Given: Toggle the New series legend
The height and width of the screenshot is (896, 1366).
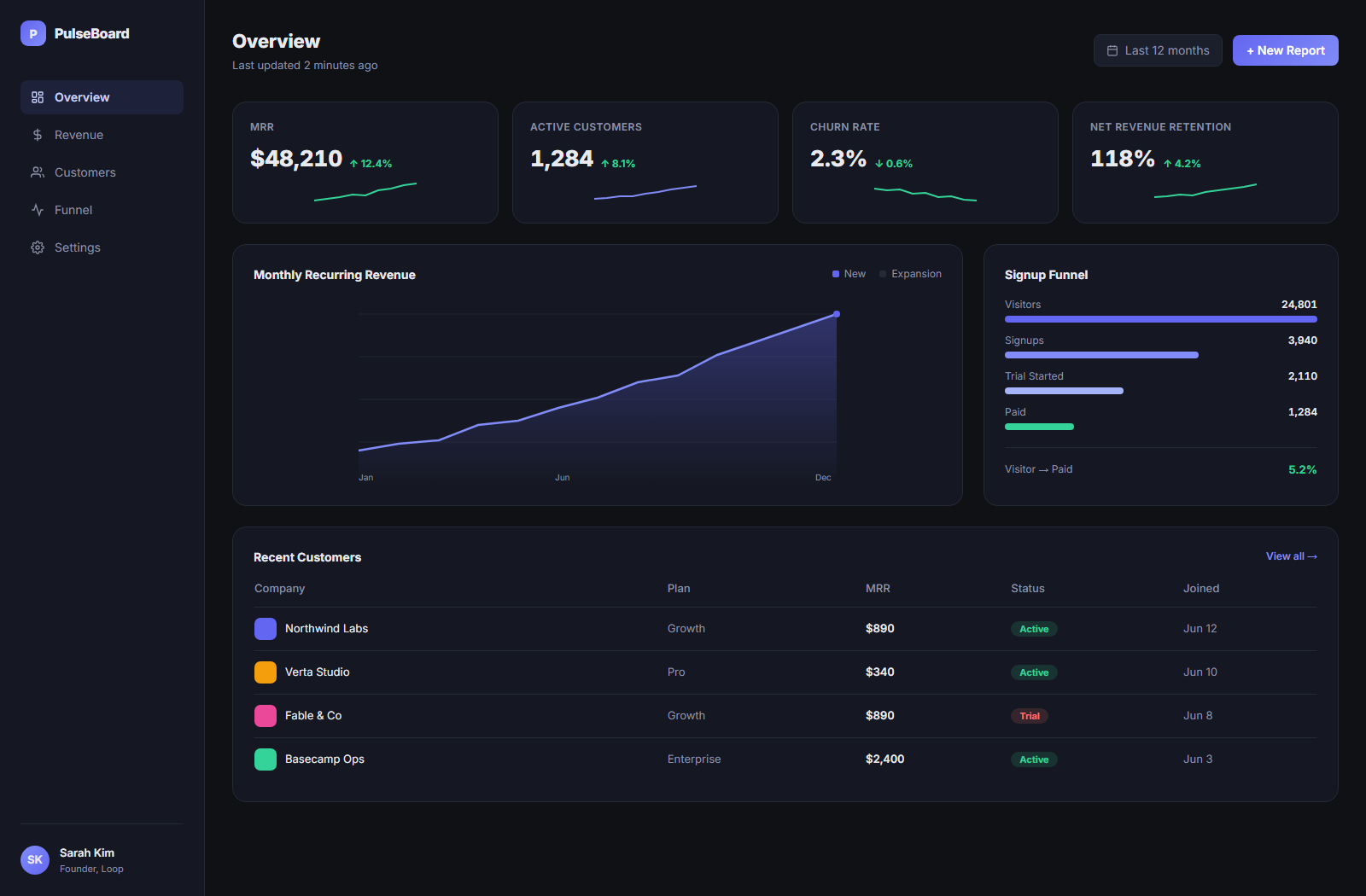Looking at the screenshot, I should coord(849,274).
